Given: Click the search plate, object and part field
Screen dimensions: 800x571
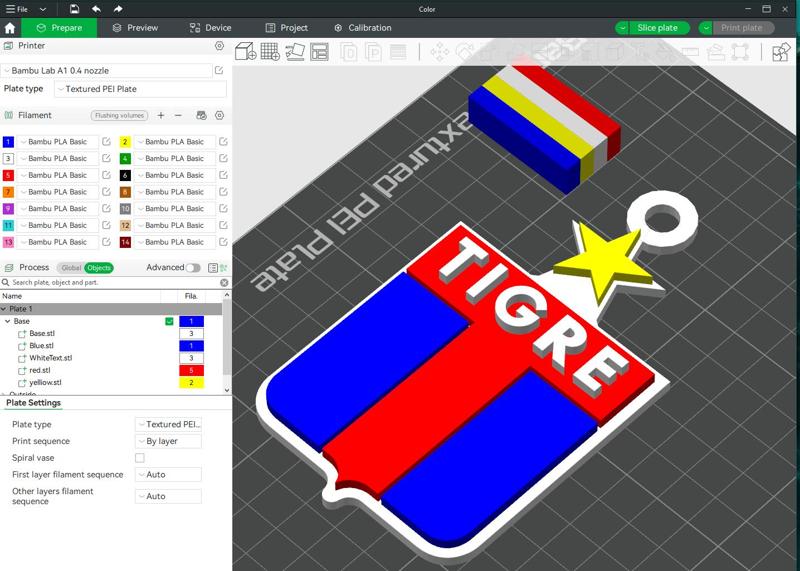Looking at the screenshot, I should pyautogui.click(x=112, y=282).
